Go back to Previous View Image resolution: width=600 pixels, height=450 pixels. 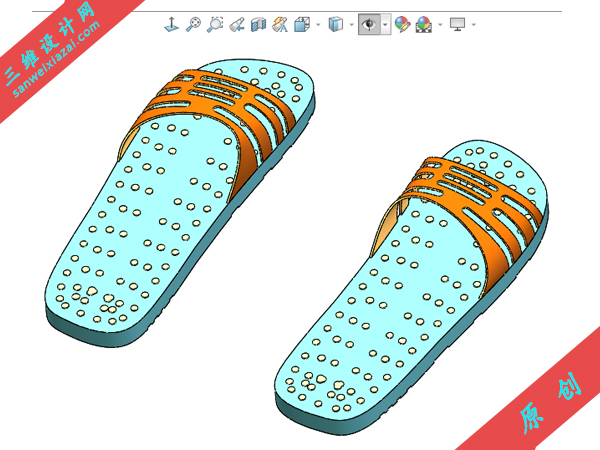(x=237, y=24)
